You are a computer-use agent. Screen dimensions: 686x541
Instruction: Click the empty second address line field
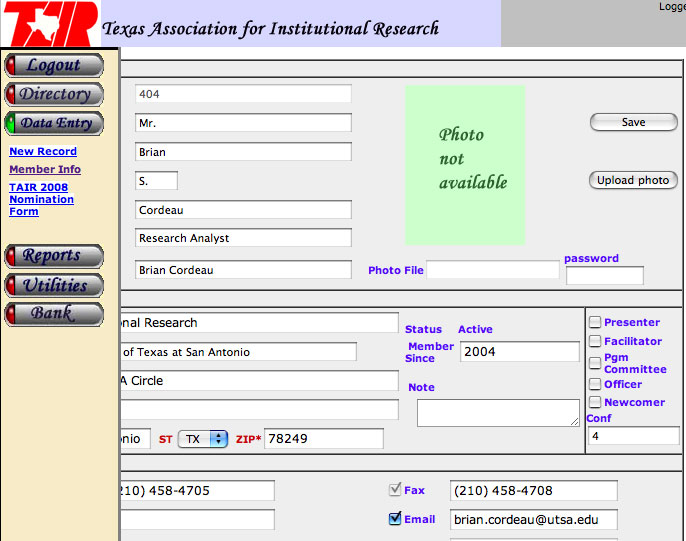[259, 410]
